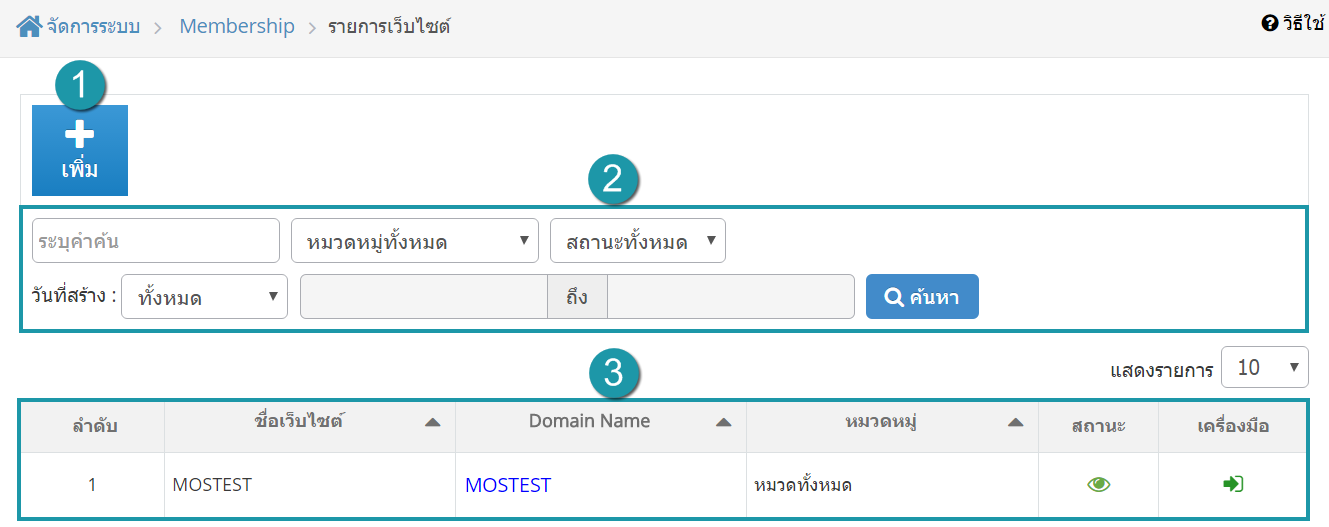This screenshot has width=1329, height=527.
Task: Click the เพิ่ม plus add button
Action: pos(80,150)
